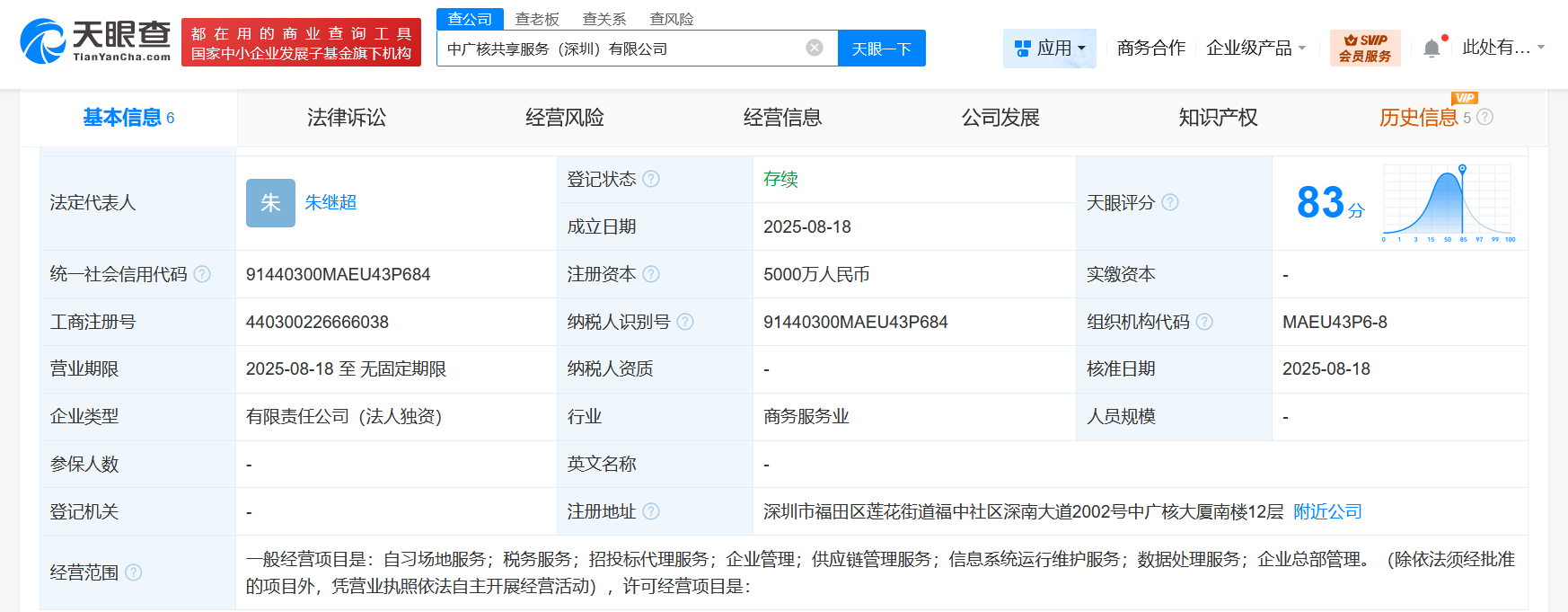Screen dimensions: 1568x612
Task: Switch to the 查老板 search tab
Action: pyautogui.click(x=537, y=19)
